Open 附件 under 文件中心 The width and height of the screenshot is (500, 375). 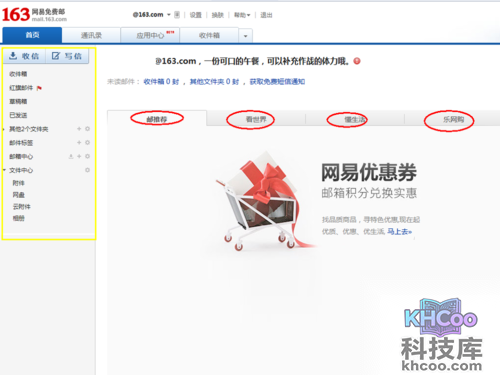click(x=19, y=183)
